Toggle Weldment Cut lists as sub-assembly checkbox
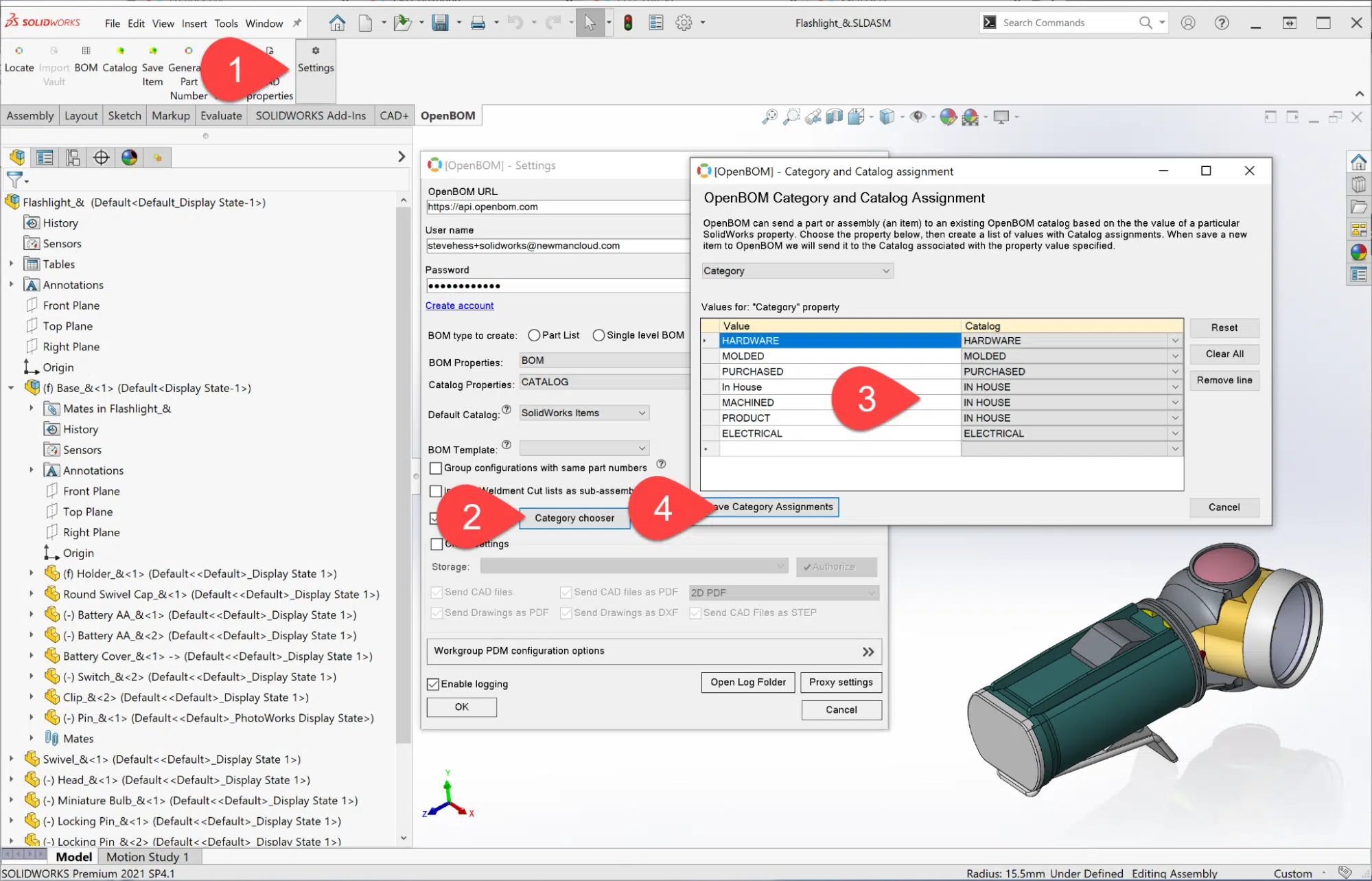 [435, 491]
